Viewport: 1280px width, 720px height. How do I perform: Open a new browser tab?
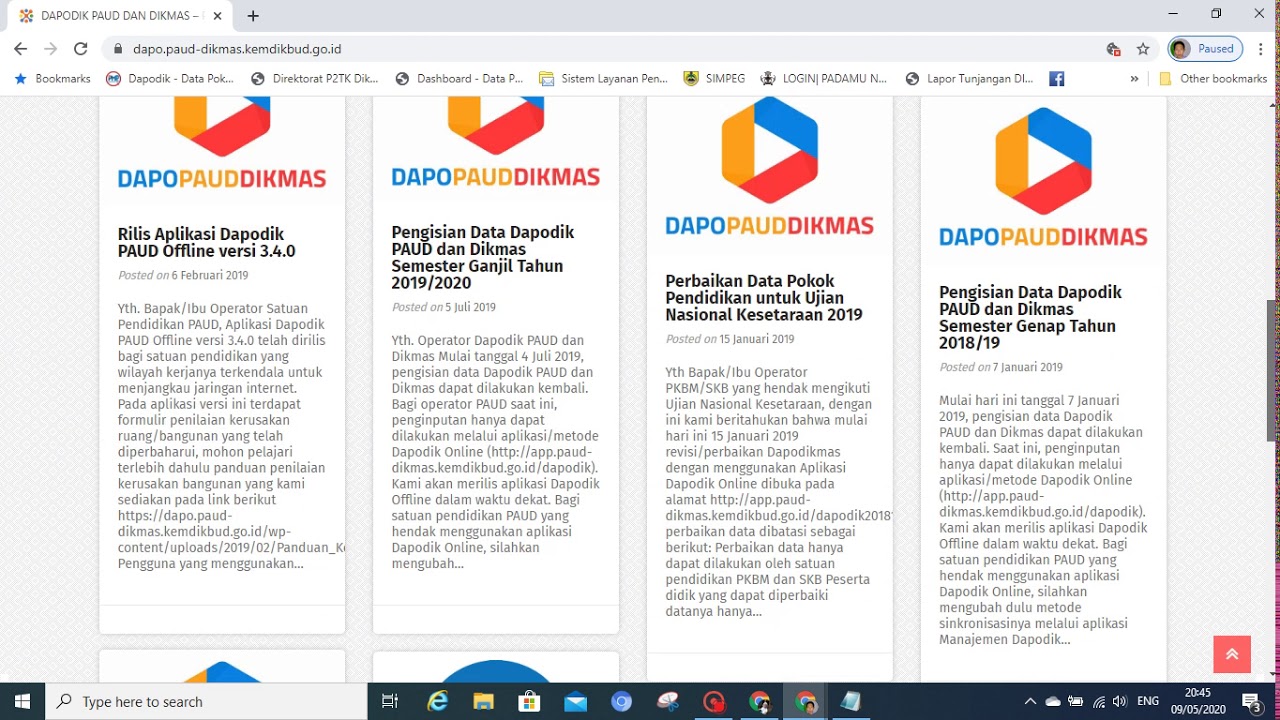253,16
